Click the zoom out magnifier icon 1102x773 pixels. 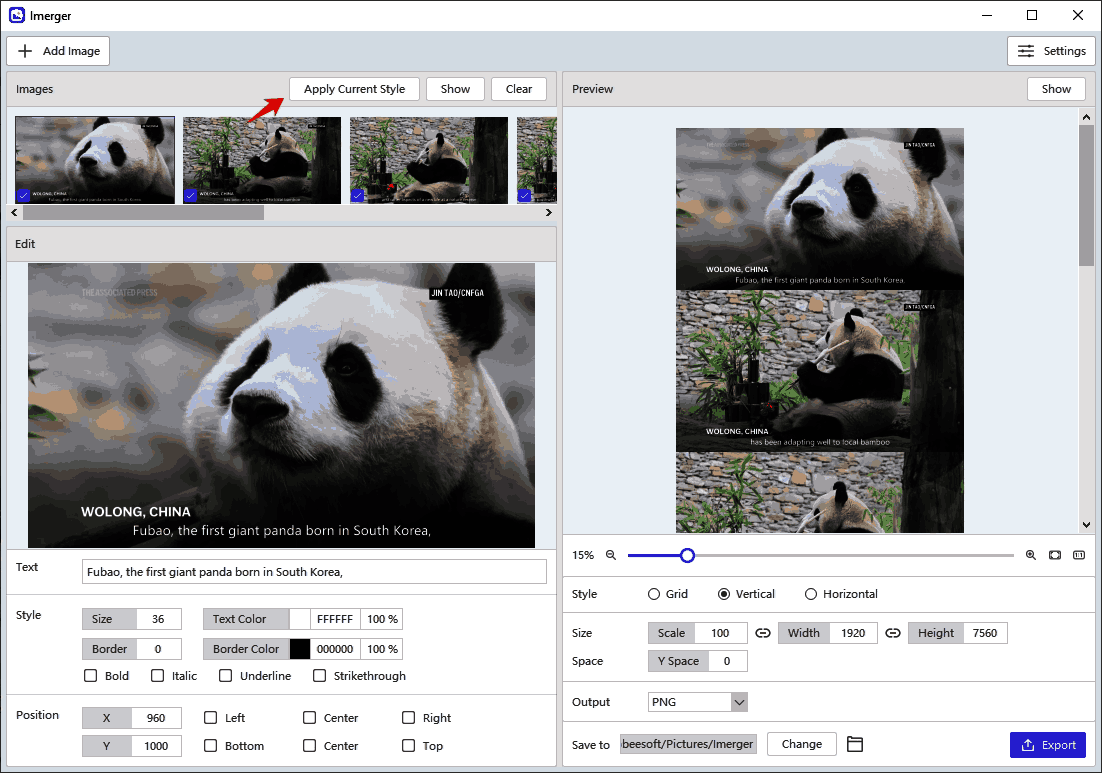pyautogui.click(x=610, y=555)
